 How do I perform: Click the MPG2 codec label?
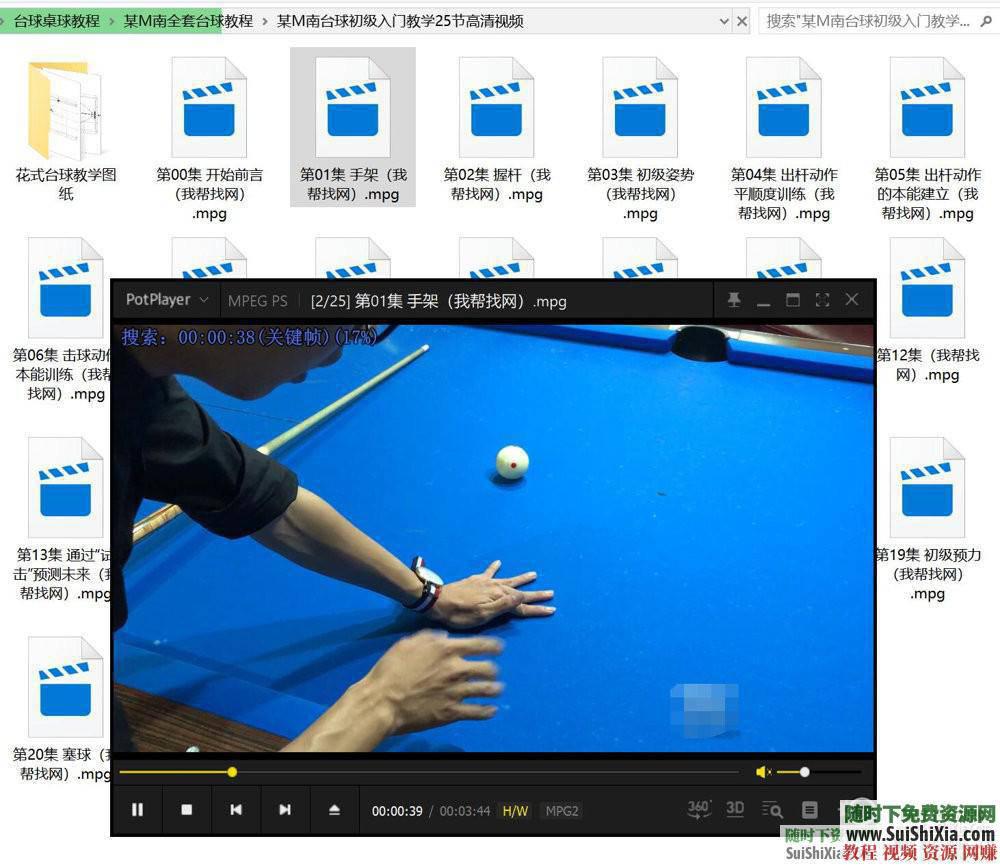click(x=562, y=811)
